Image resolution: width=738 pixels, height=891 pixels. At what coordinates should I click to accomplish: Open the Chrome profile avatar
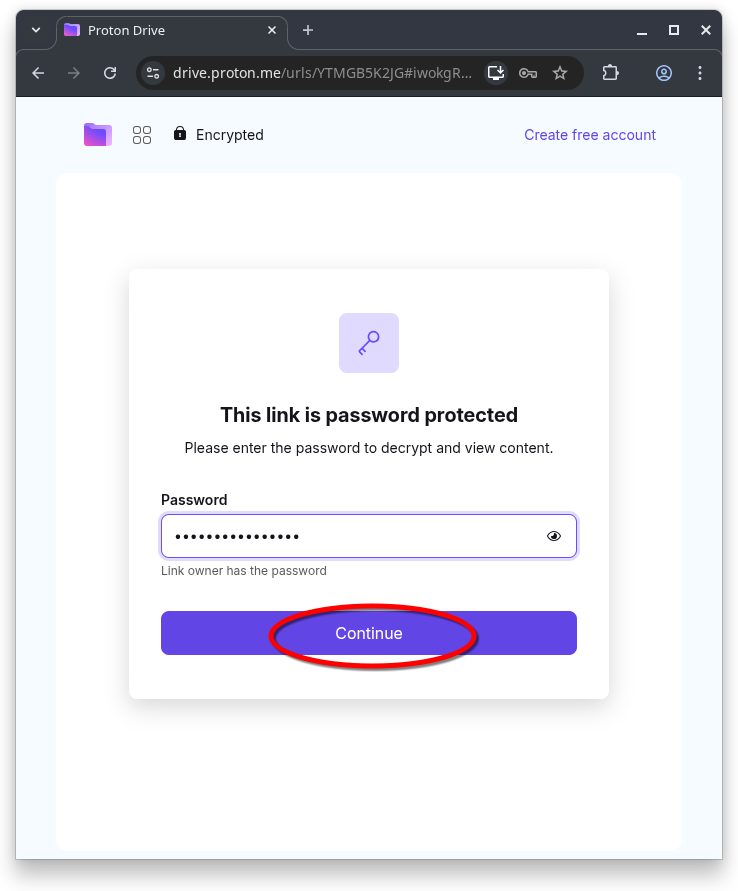click(x=664, y=73)
